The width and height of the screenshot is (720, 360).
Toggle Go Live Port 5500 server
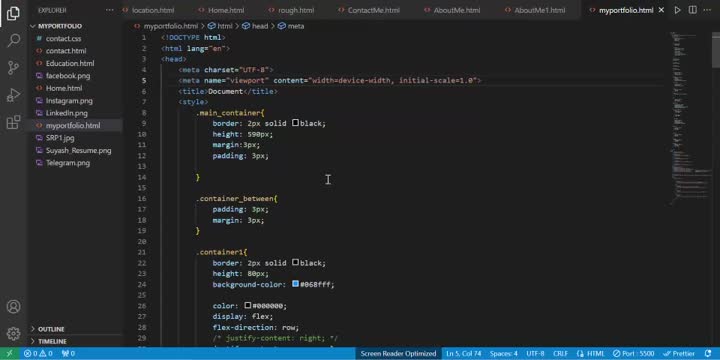point(633,354)
